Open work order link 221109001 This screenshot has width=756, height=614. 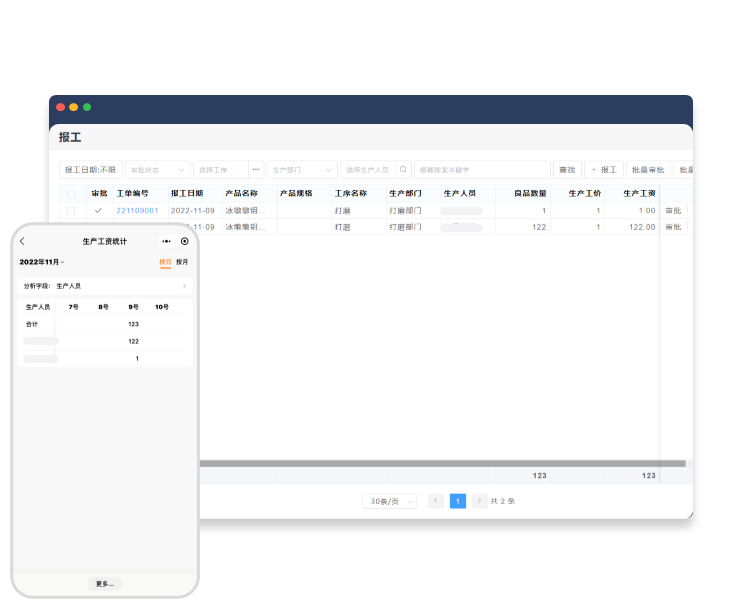click(137, 210)
